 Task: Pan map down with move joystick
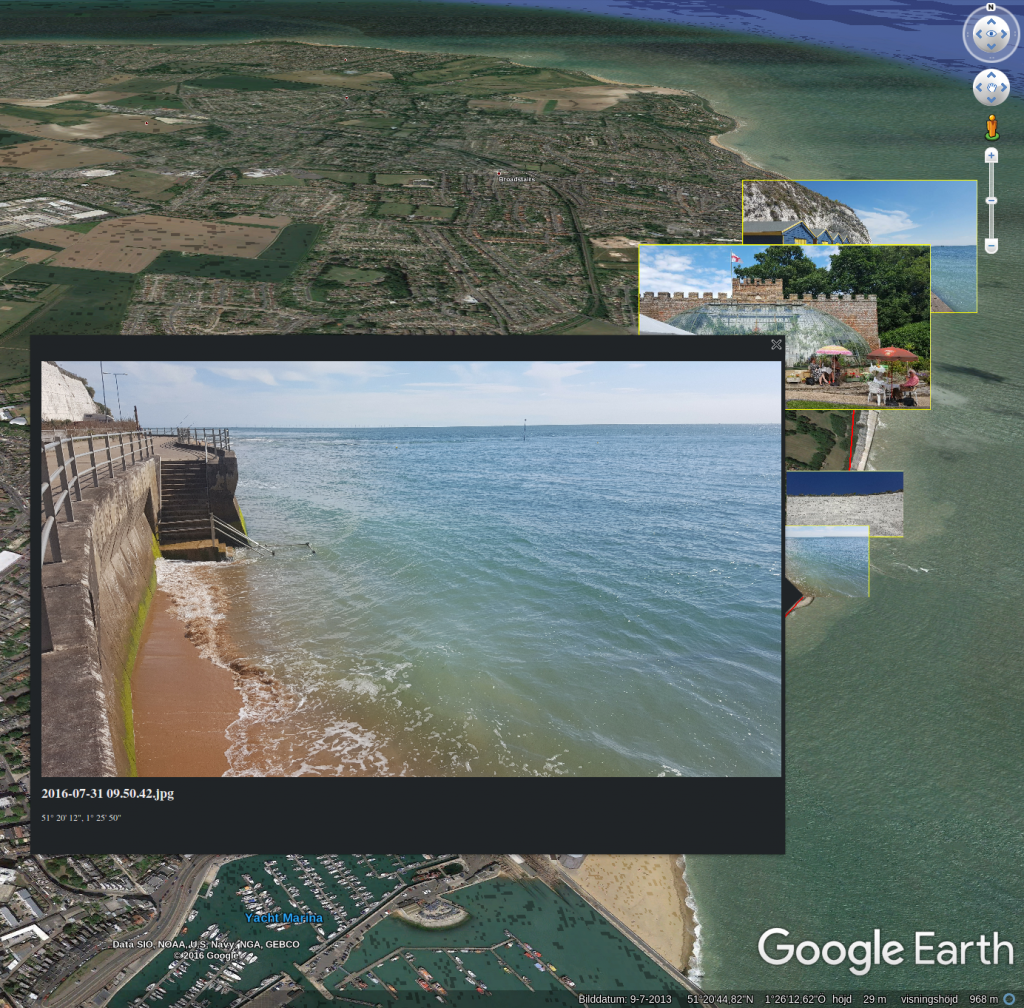(991, 100)
